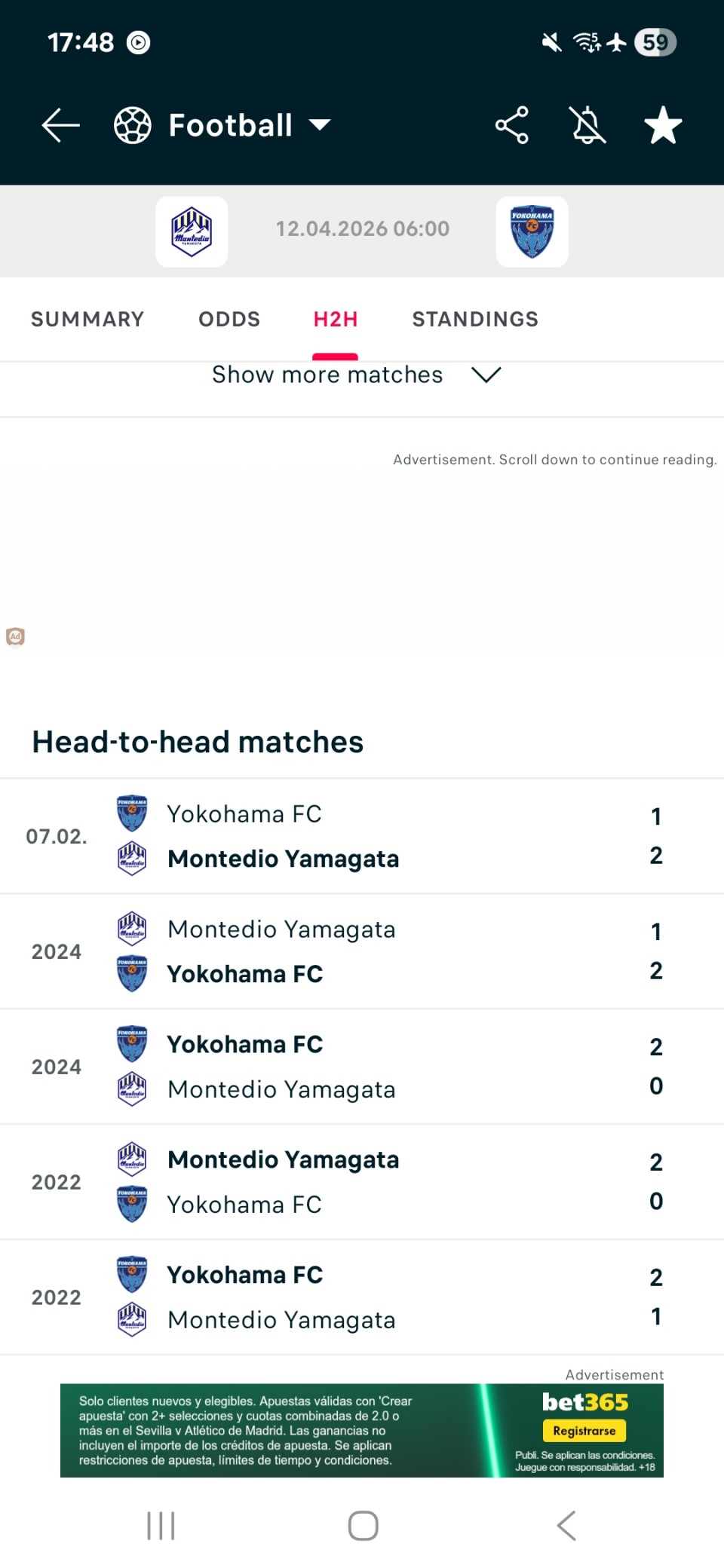The image size is (724, 1568).
Task: Select the H2H tab
Action: tap(336, 319)
